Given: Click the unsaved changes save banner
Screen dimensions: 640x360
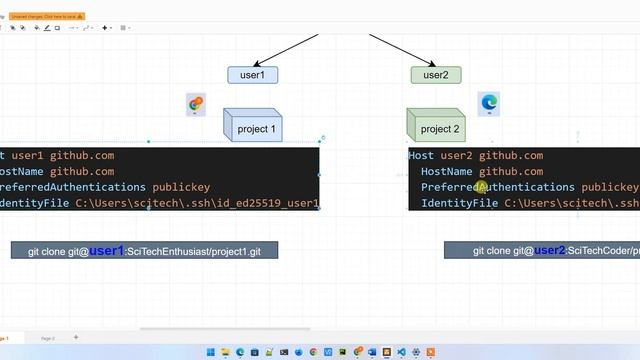Looking at the screenshot, I should coord(47,16).
